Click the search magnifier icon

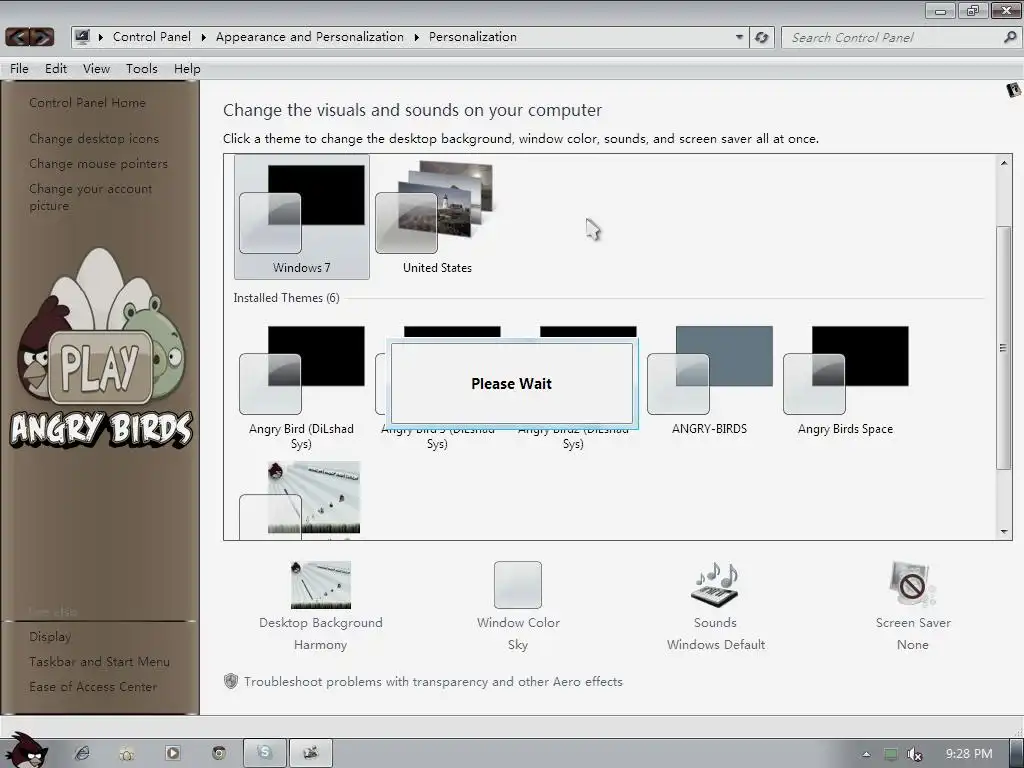1010,37
